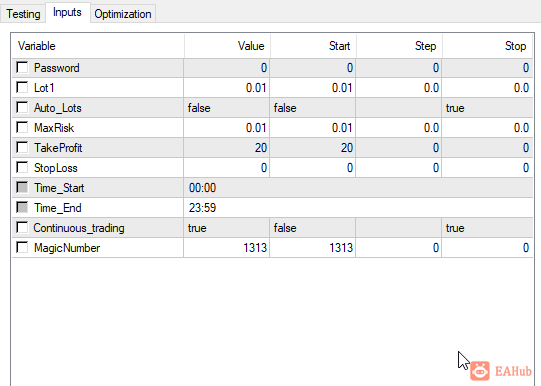
Task: Select the MagicNumber Start cell 1313
Action: 313,248
